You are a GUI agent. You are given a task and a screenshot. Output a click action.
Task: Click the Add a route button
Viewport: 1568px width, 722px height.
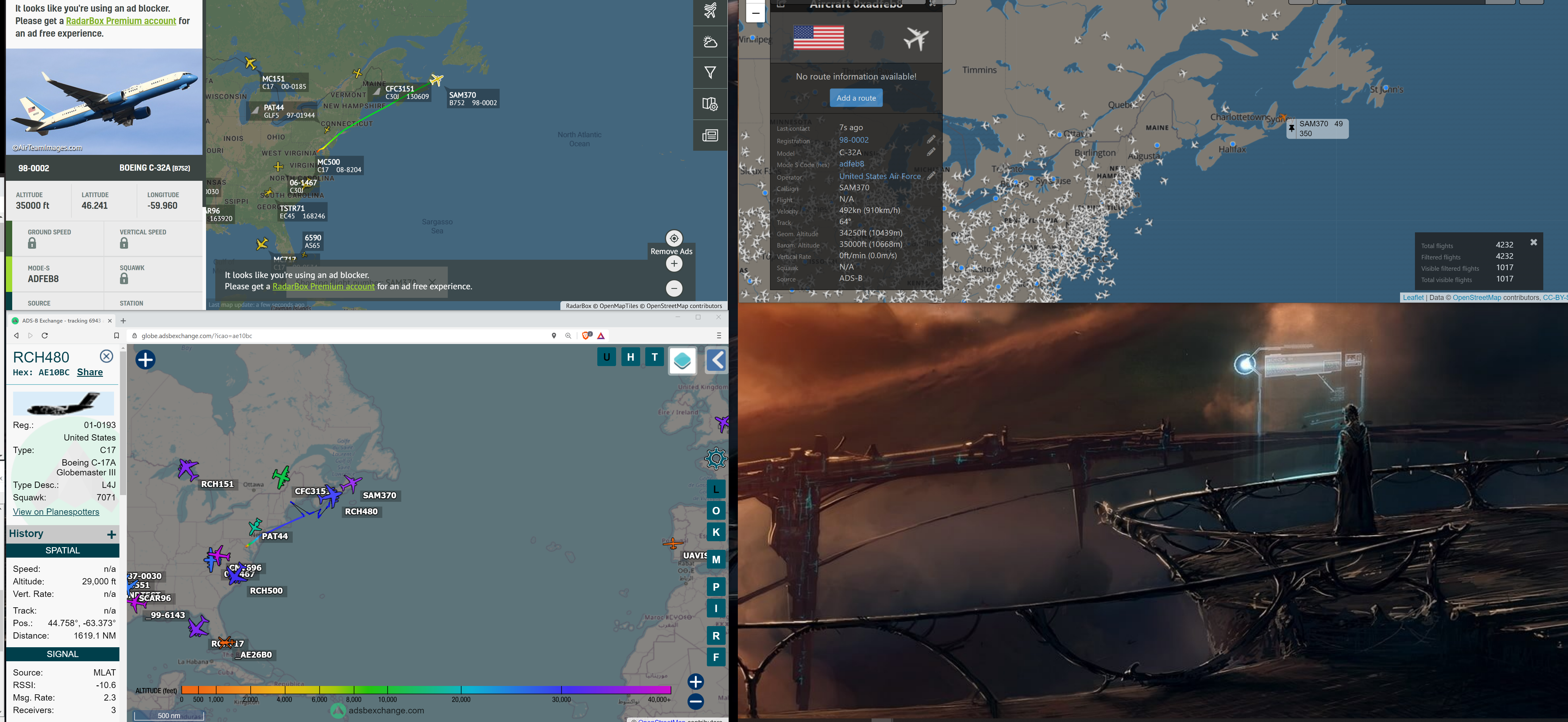(x=856, y=98)
